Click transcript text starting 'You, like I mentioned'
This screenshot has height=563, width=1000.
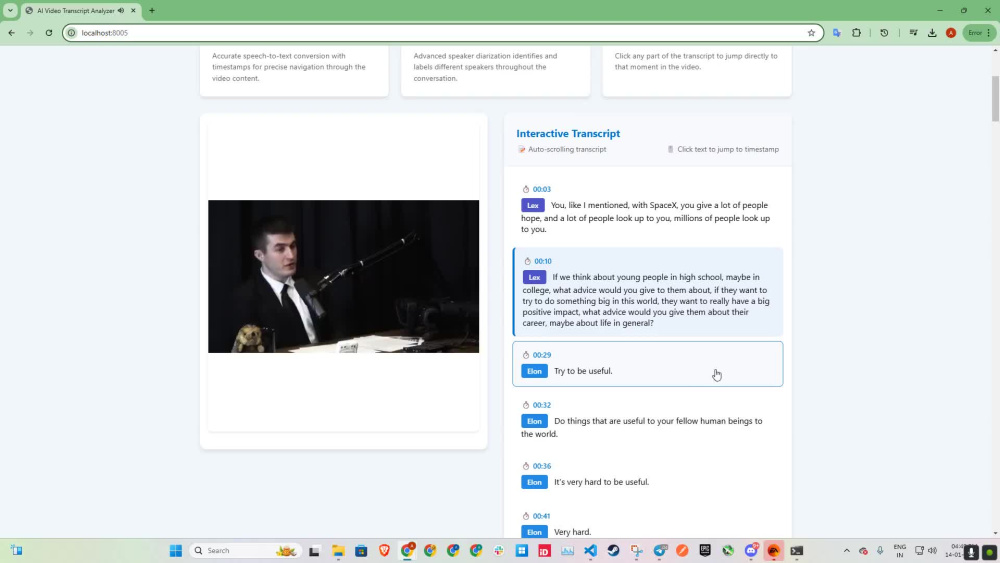[645, 217]
